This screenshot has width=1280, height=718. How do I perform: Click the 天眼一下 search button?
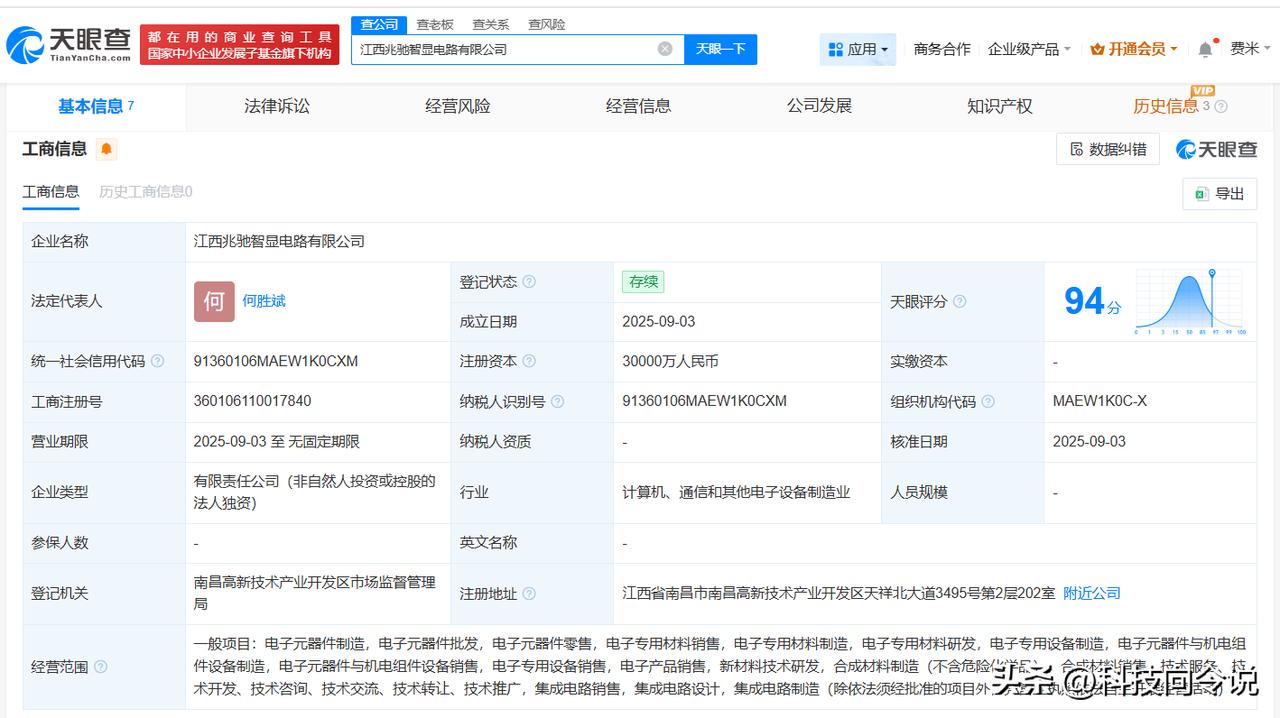pos(720,49)
